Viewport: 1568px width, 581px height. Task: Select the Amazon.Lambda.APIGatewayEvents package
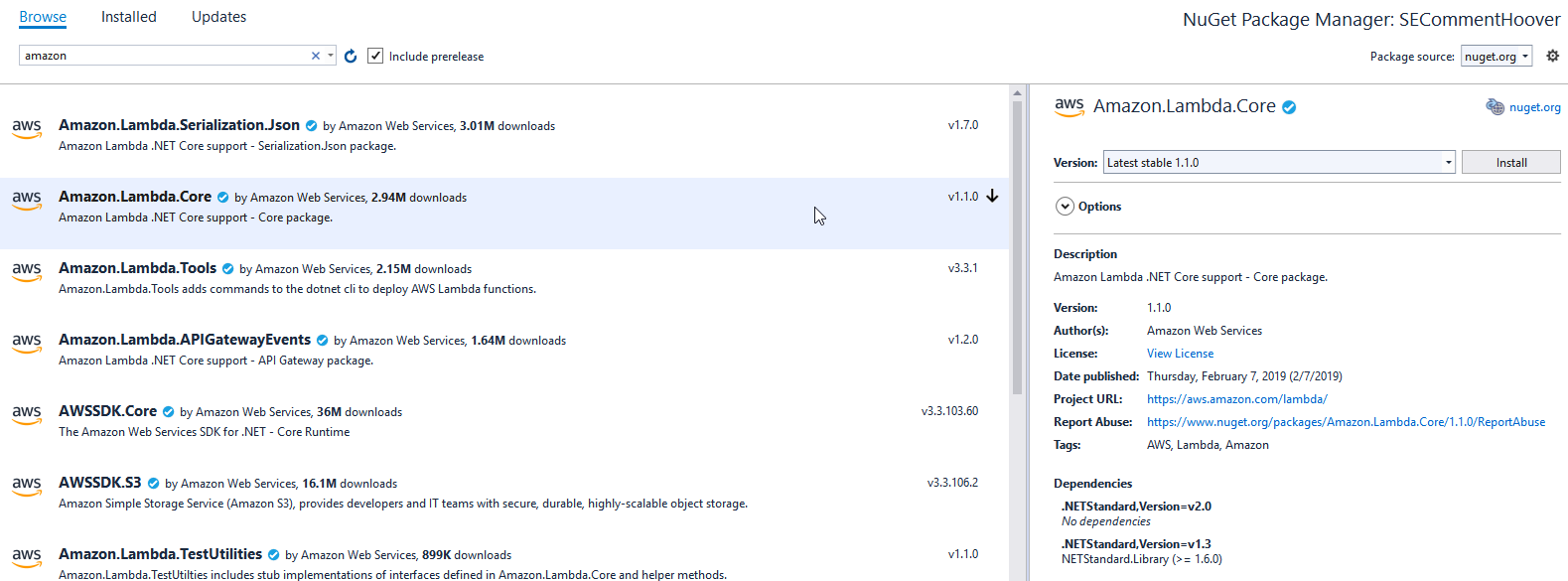point(504,357)
